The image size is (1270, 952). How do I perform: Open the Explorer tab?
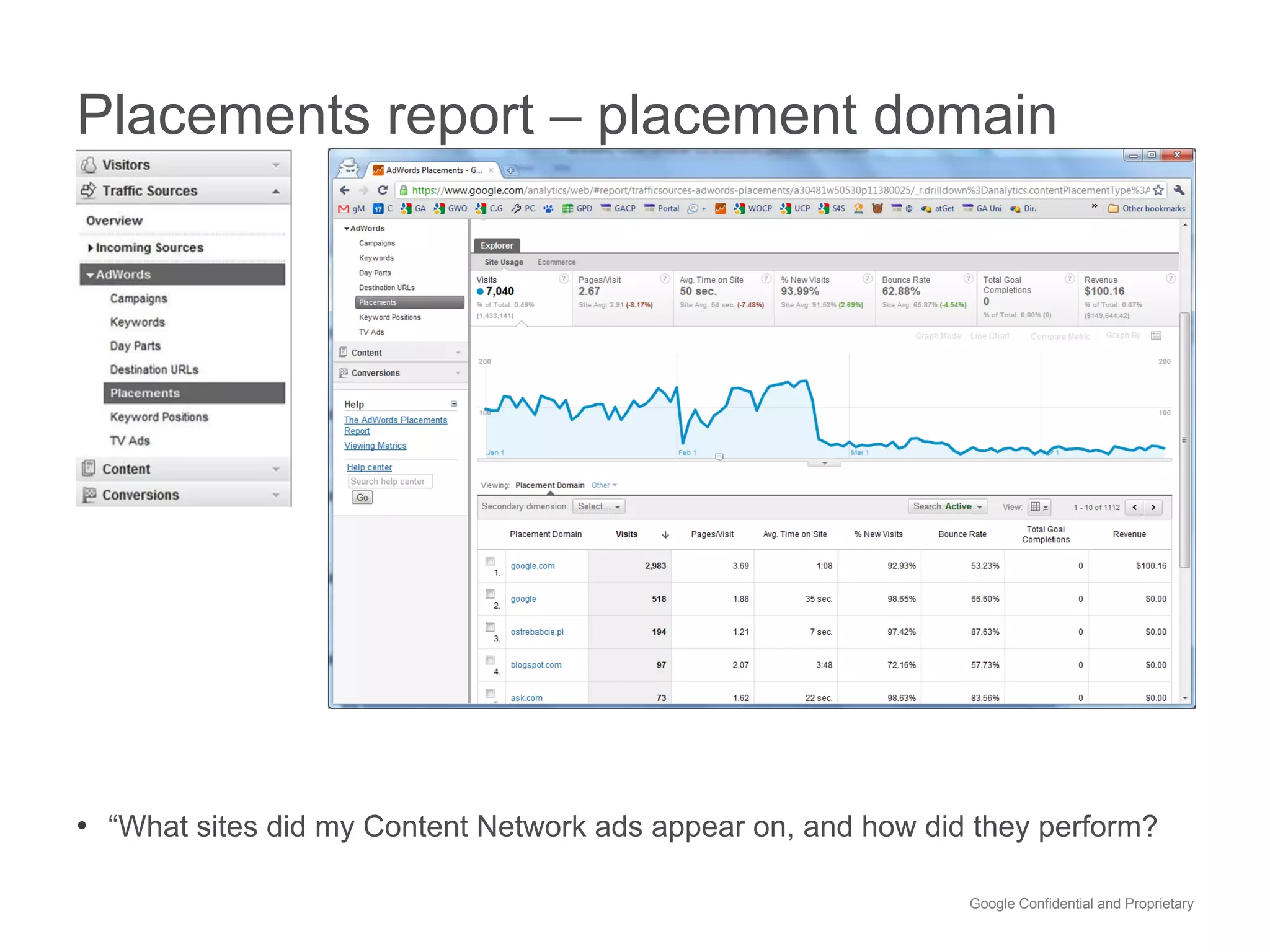point(497,245)
